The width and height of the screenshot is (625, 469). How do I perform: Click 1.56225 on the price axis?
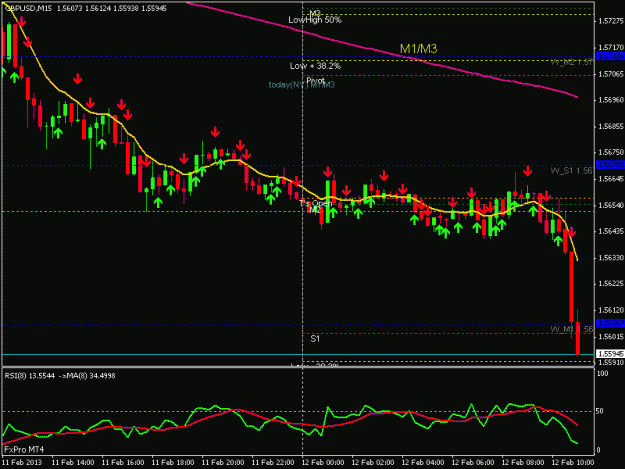click(x=611, y=284)
